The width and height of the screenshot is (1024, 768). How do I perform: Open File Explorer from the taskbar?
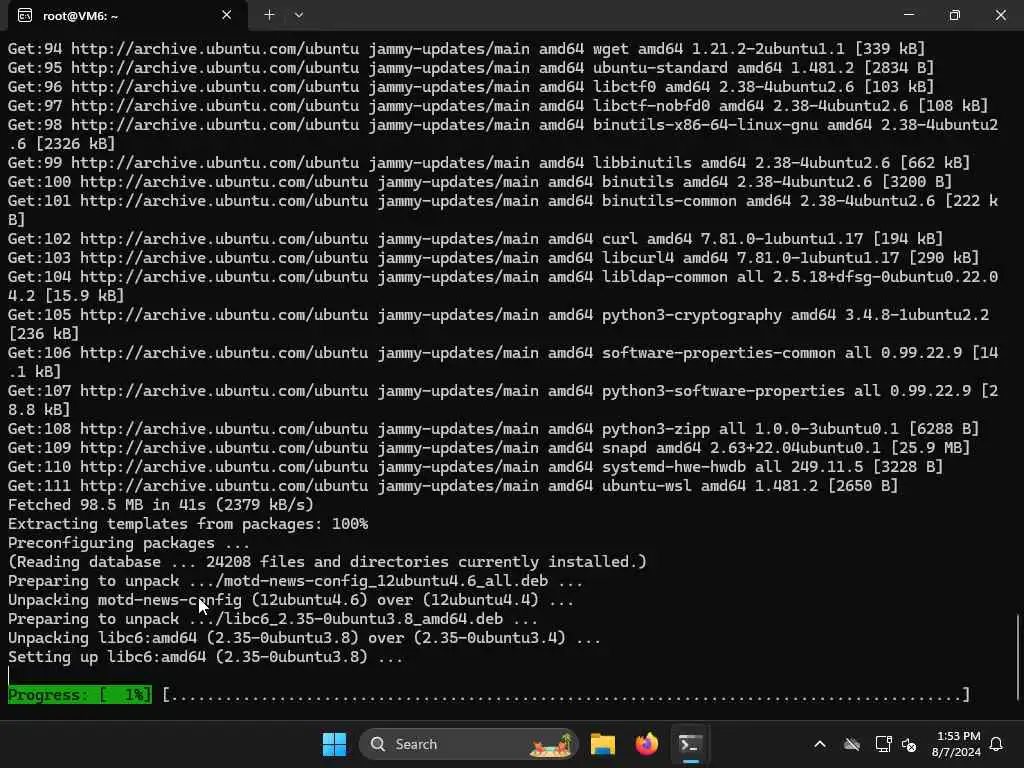(x=602, y=744)
